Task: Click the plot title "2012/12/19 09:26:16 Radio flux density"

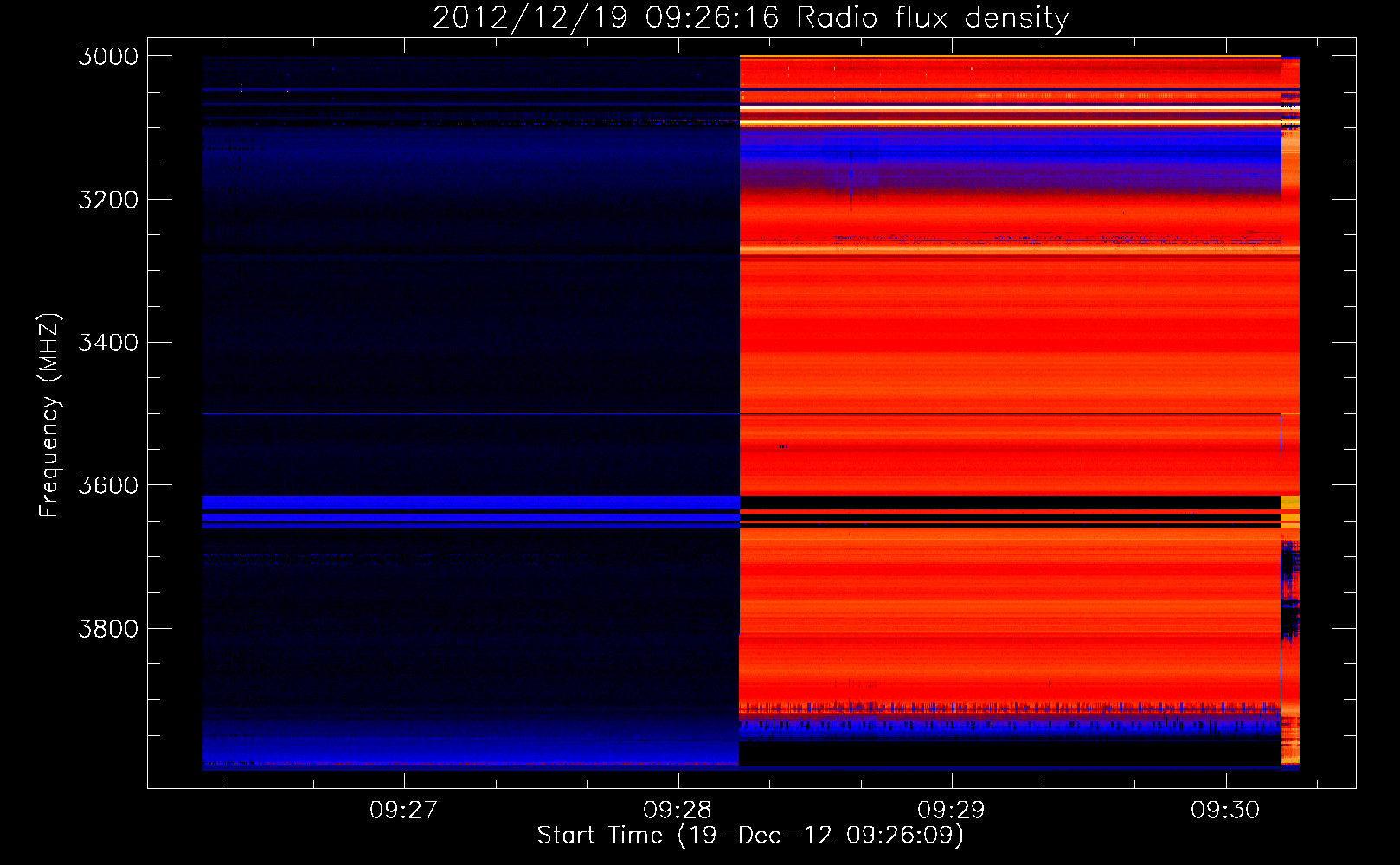Action: 750,18
